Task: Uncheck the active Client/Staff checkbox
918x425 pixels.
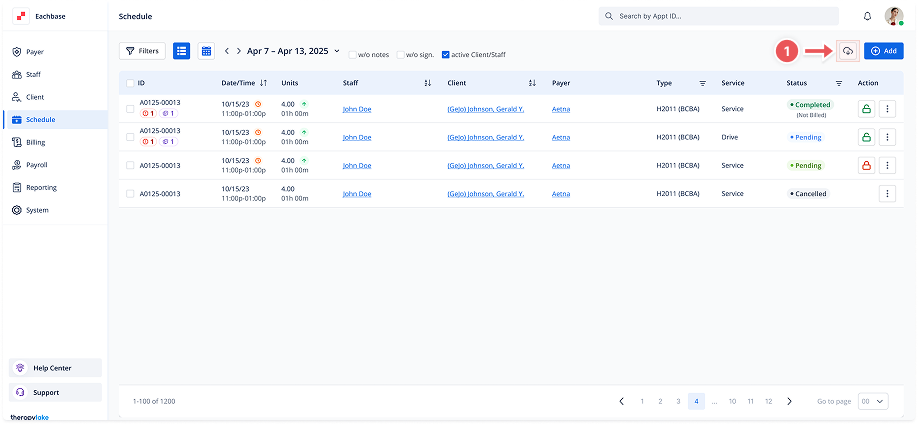Action: [446, 54]
